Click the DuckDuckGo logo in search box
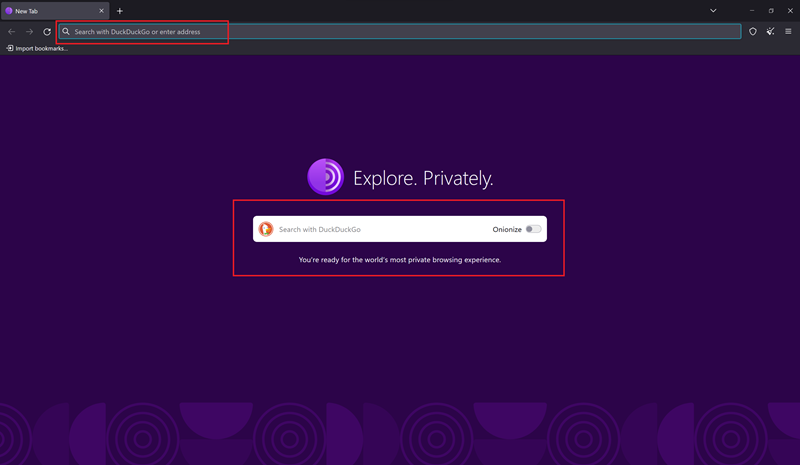This screenshot has width=800, height=465. click(x=266, y=229)
